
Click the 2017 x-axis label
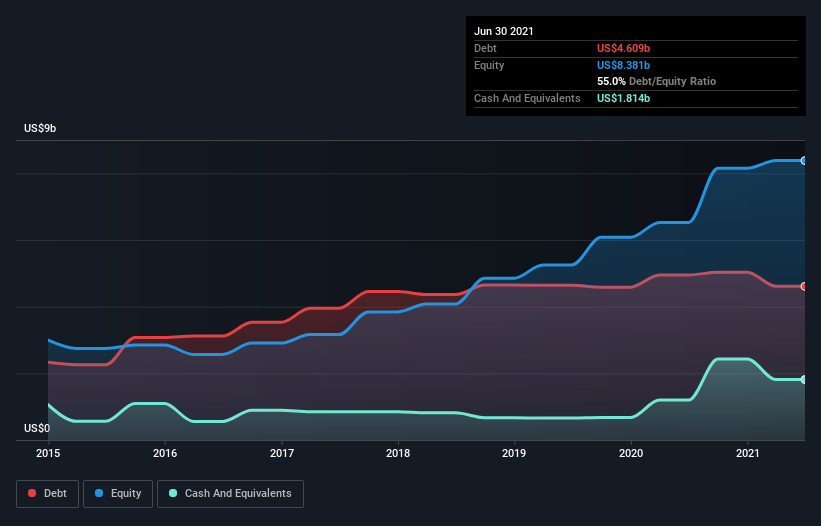(x=282, y=453)
